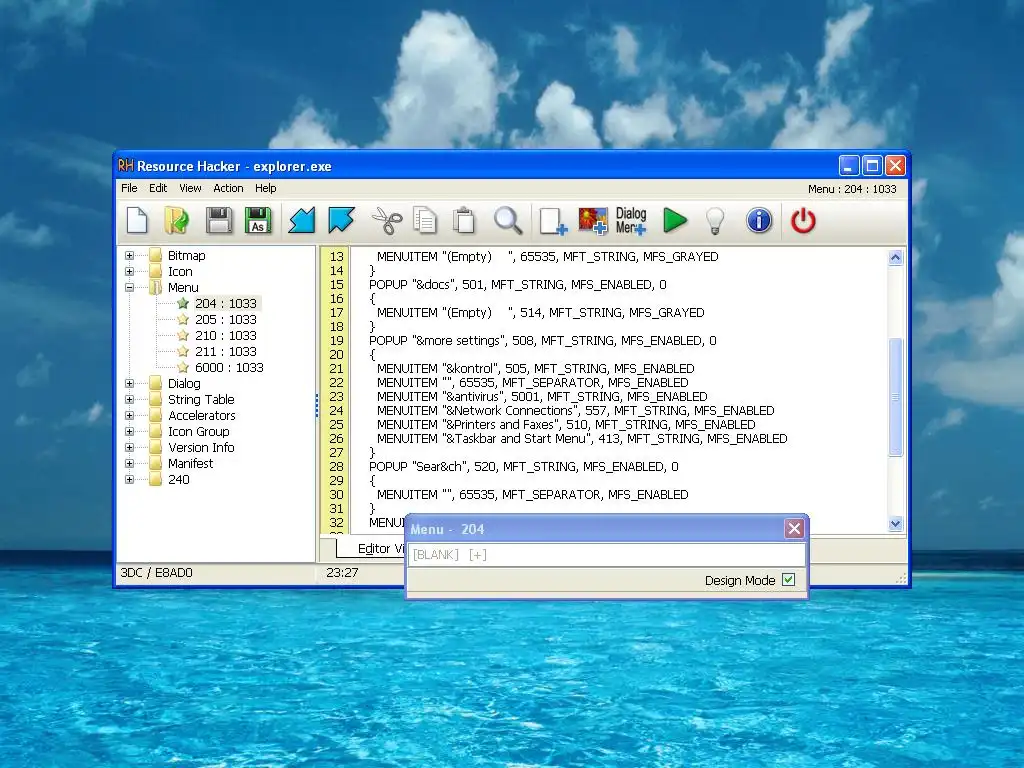Click the Resource Hacker title bar logo
The width and height of the screenshot is (1024, 768).
(x=125, y=166)
